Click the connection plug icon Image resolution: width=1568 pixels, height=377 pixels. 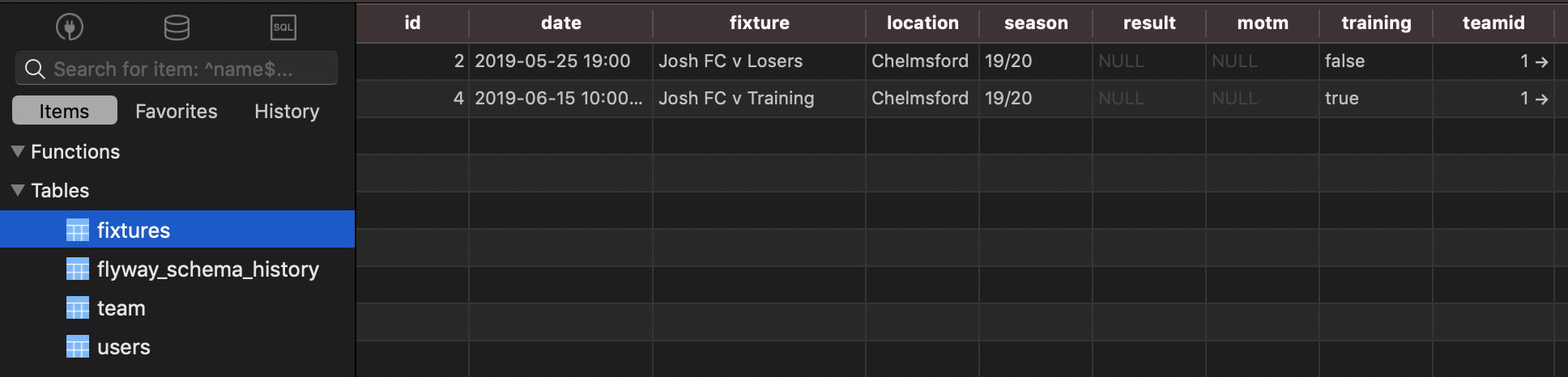coord(70,28)
